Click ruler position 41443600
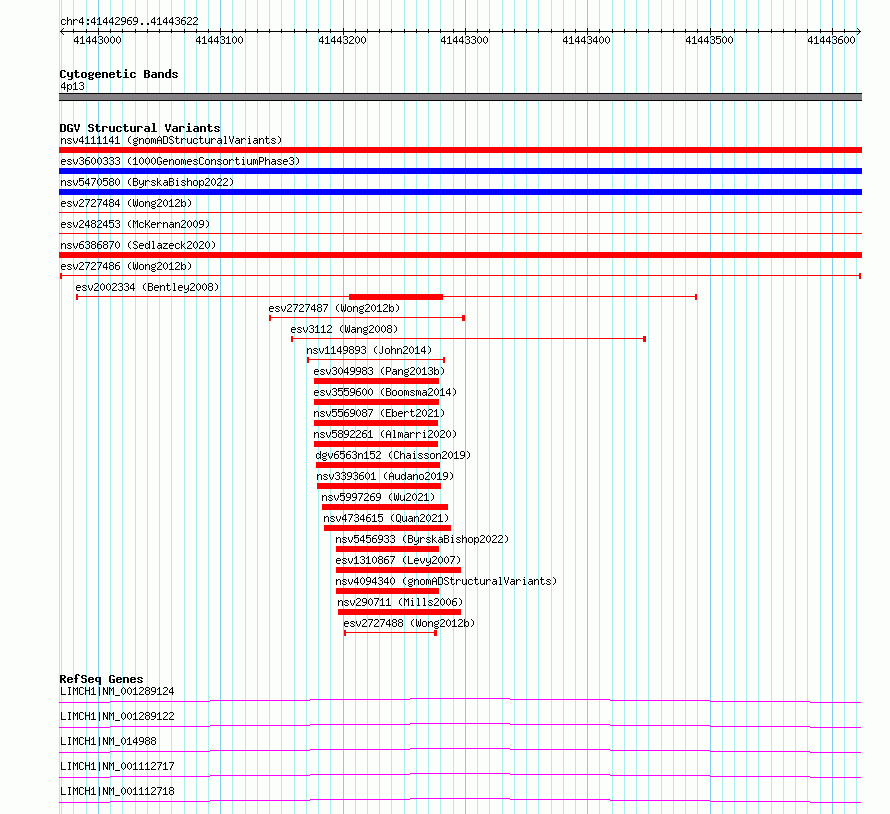The width and height of the screenshot is (890, 814). tap(832, 40)
